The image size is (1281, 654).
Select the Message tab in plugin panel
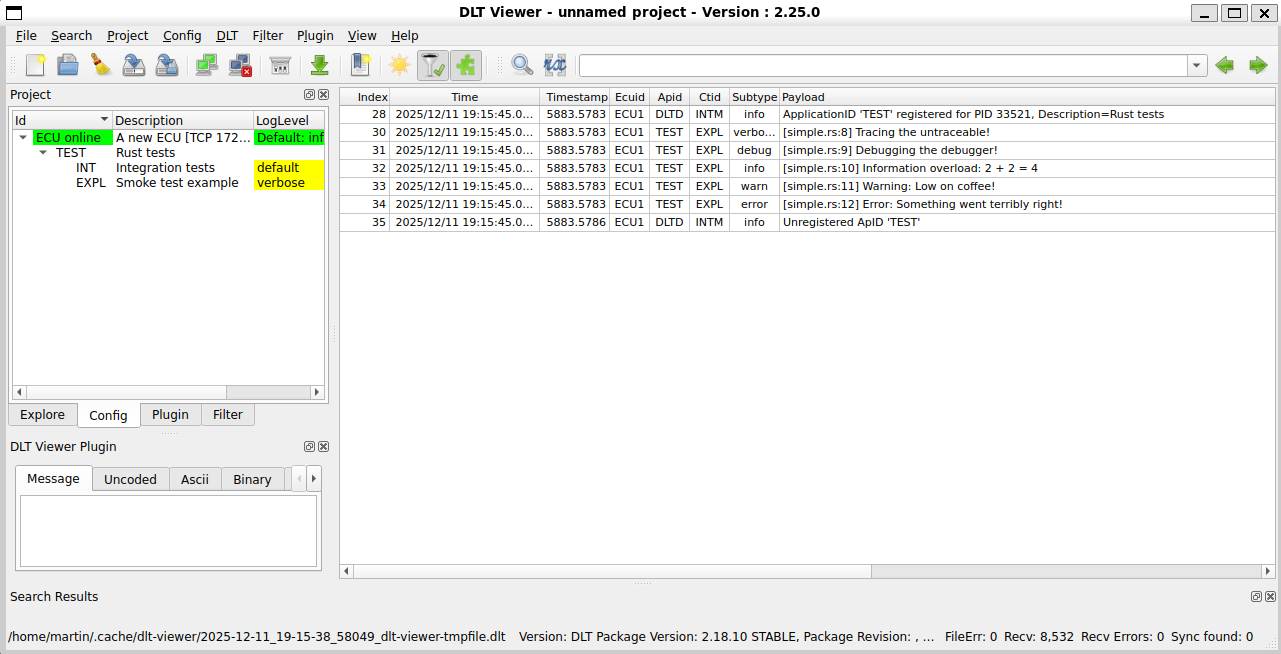click(x=53, y=479)
